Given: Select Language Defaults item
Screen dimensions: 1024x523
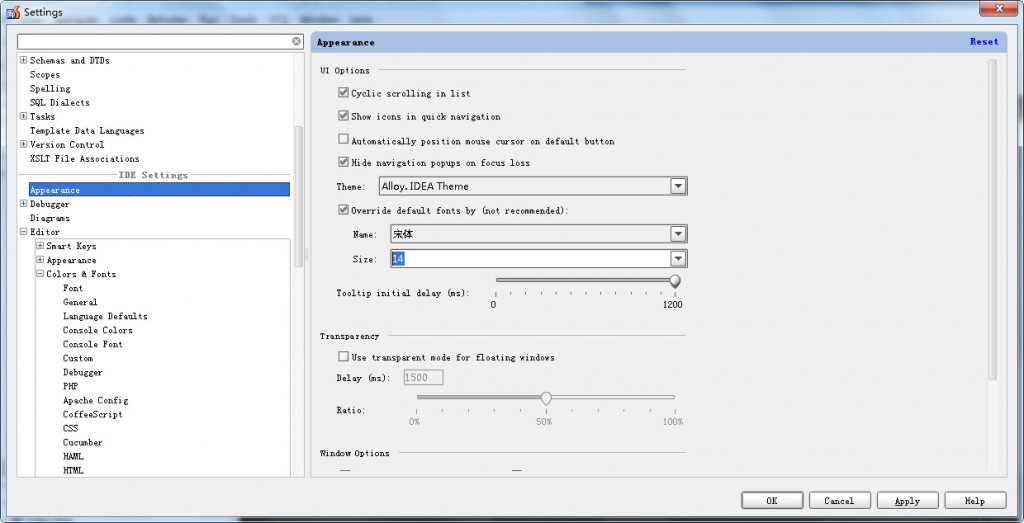Looking at the screenshot, I should pyautogui.click(x=105, y=316).
